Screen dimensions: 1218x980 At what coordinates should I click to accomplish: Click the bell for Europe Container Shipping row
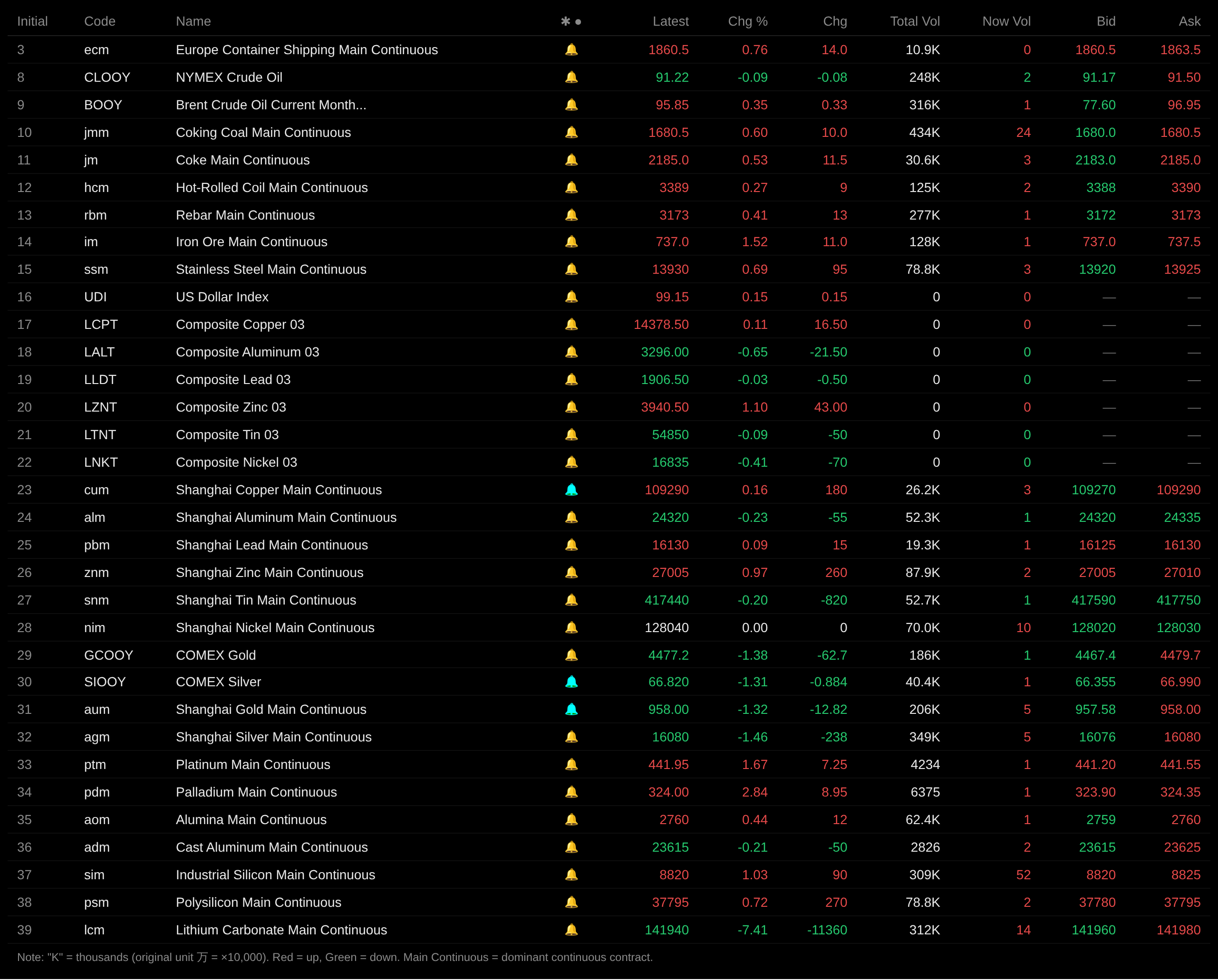point(571,50)
